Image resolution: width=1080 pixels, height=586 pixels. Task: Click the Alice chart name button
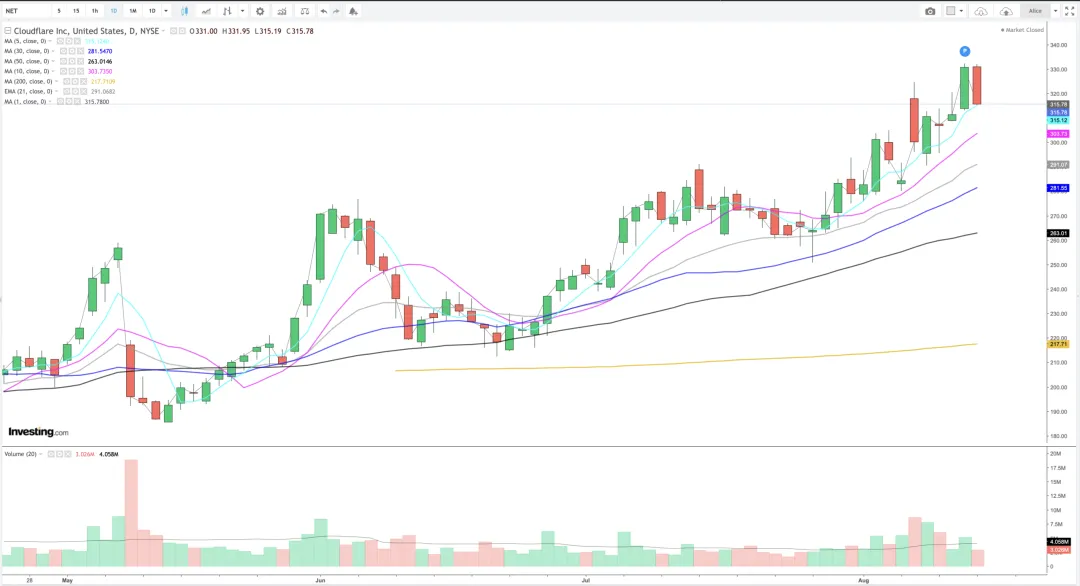coord(1035,11)
